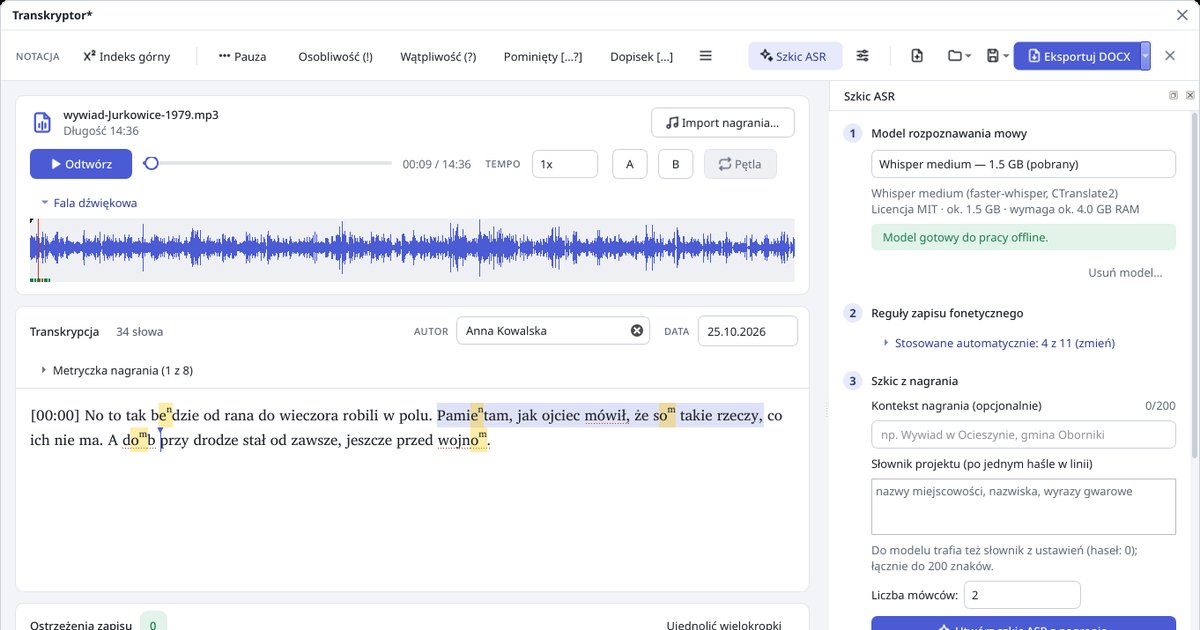Click the [00:00] timestamp in the transcript
The width and height of the screenshot is (1200, 630).
pos(55,416)
